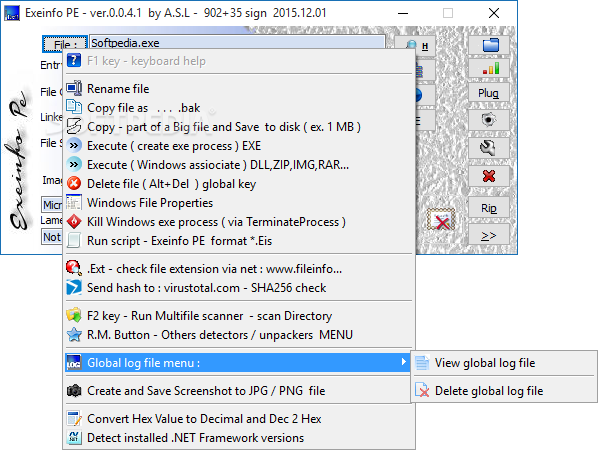Click the LOG Global log file icon

(74, 362)
